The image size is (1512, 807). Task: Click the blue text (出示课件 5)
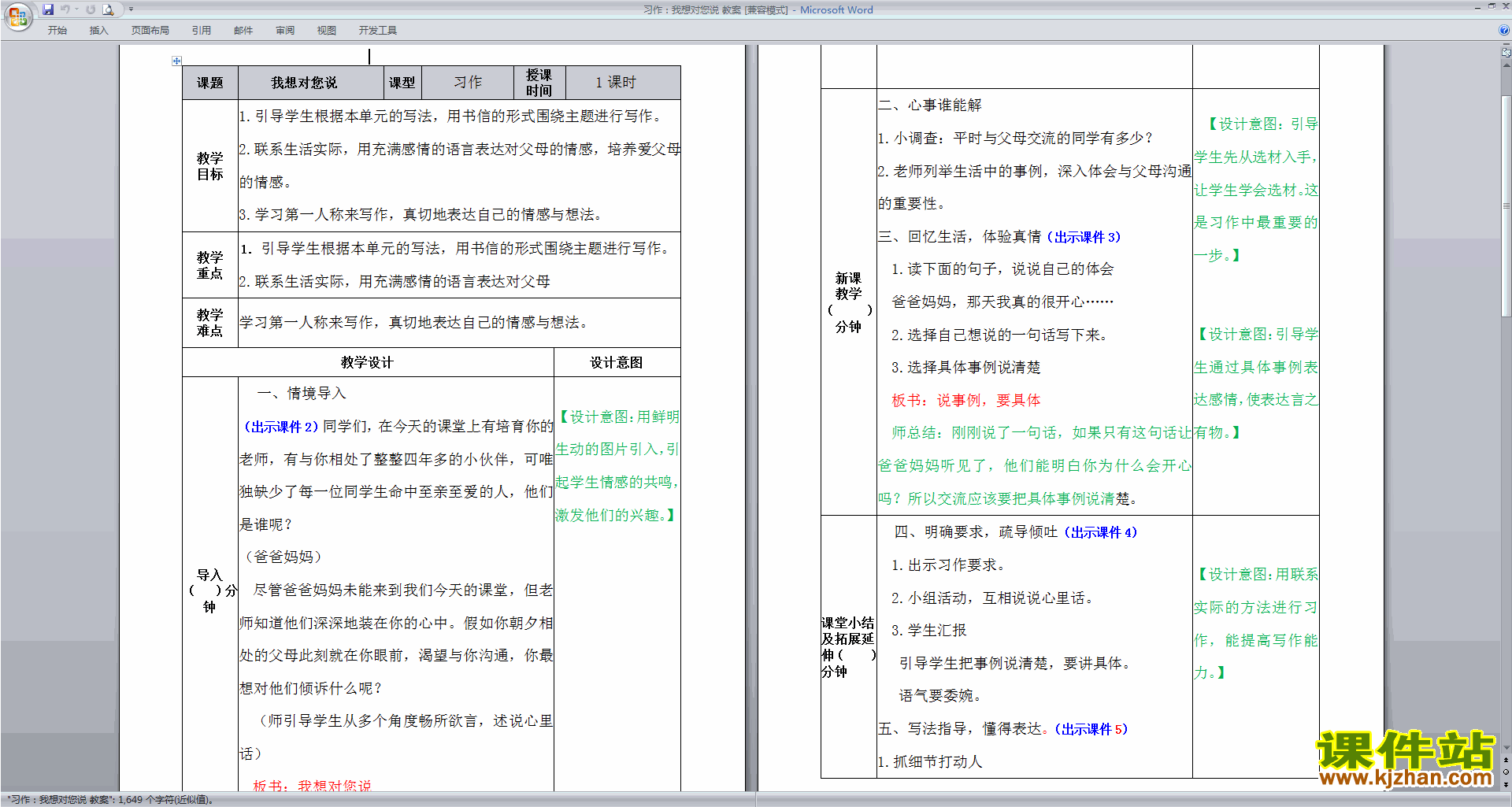pyautogui.click(x=1091, y=729)
